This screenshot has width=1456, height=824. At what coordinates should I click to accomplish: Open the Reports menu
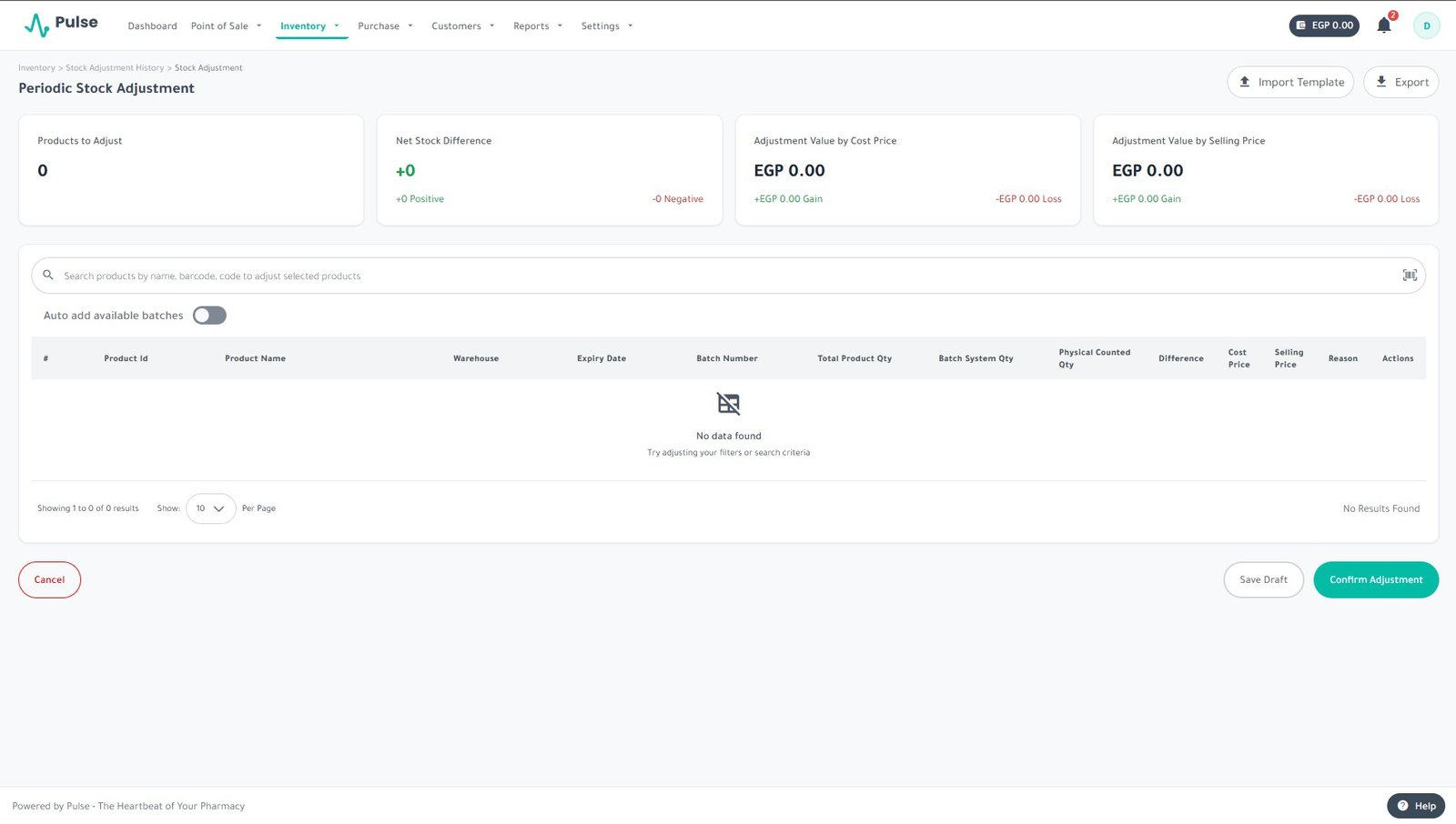[x=537, y=26]
